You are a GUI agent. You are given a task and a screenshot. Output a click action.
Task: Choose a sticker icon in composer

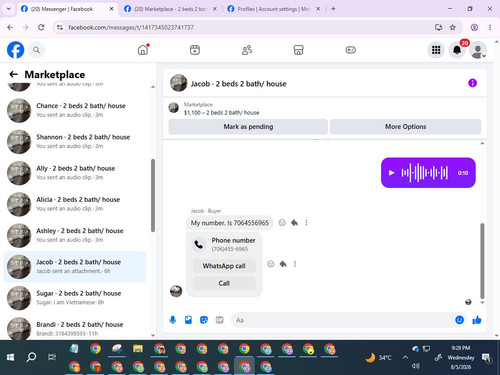tap(204, 320)
